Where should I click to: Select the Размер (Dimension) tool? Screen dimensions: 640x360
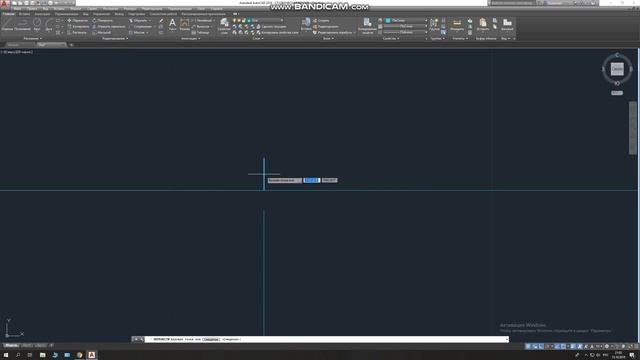(185, 24)
